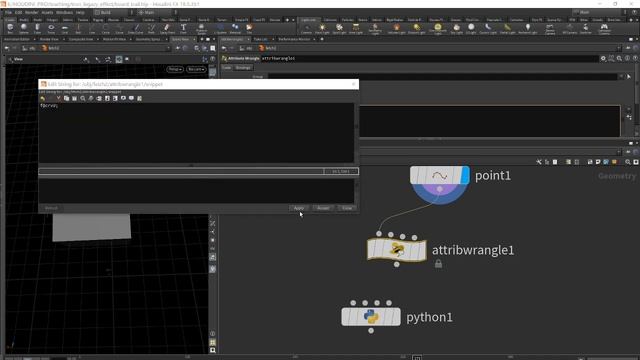Screen dimensions: 640x360
Task: Select the Torus shelf tool
Action: coord(51,29)
